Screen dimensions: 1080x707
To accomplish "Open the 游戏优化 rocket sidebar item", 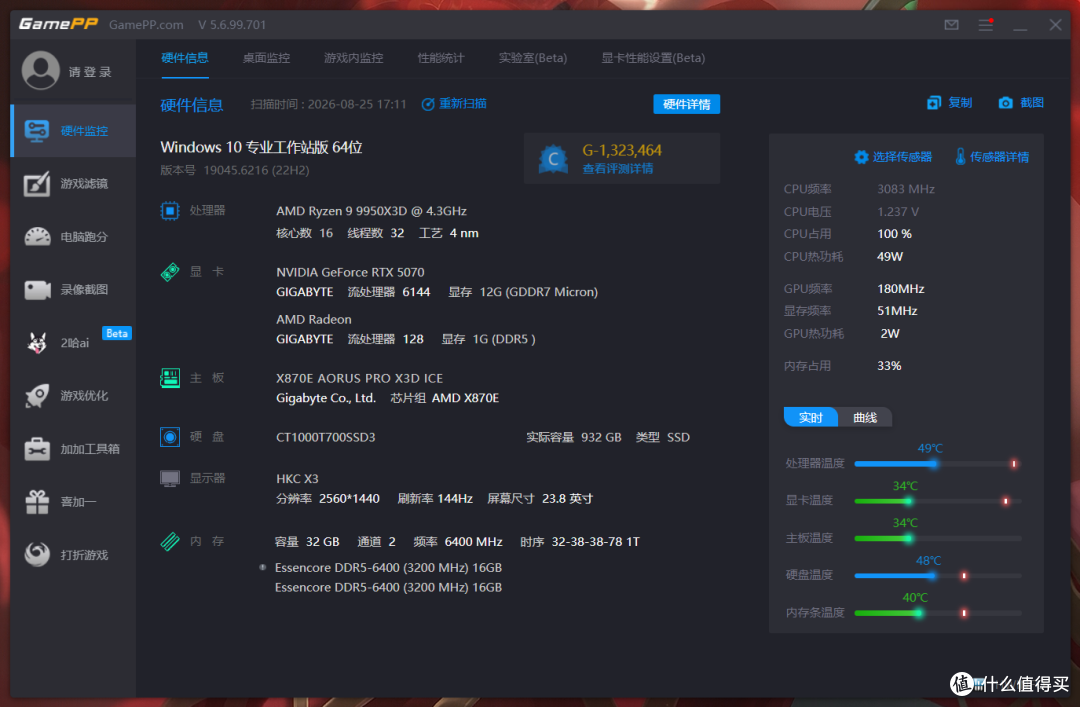I will tap(74, 396).
